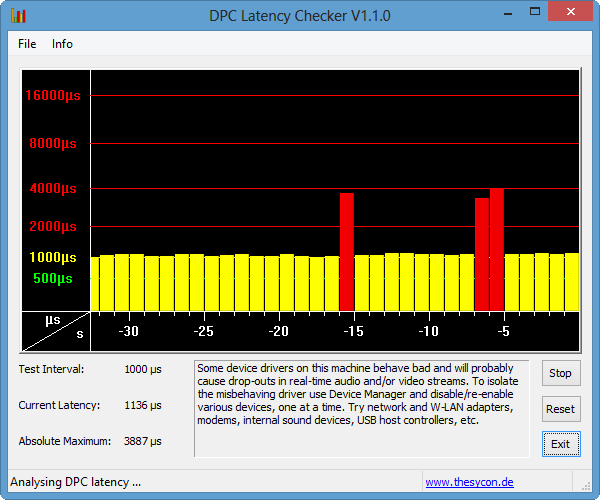Open the www.thesycon.de link
Screen dimensions: 600x500
[x=469, y=482]
